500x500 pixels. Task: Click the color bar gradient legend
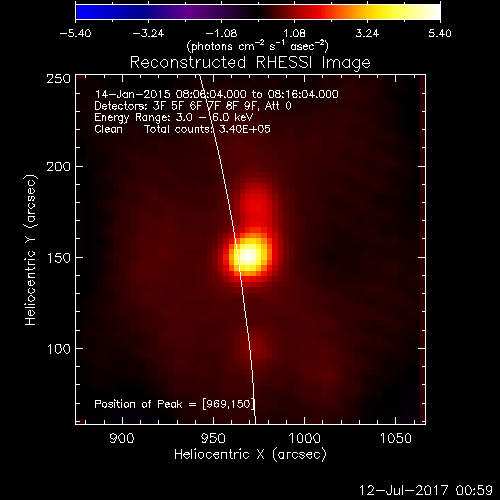258,12
